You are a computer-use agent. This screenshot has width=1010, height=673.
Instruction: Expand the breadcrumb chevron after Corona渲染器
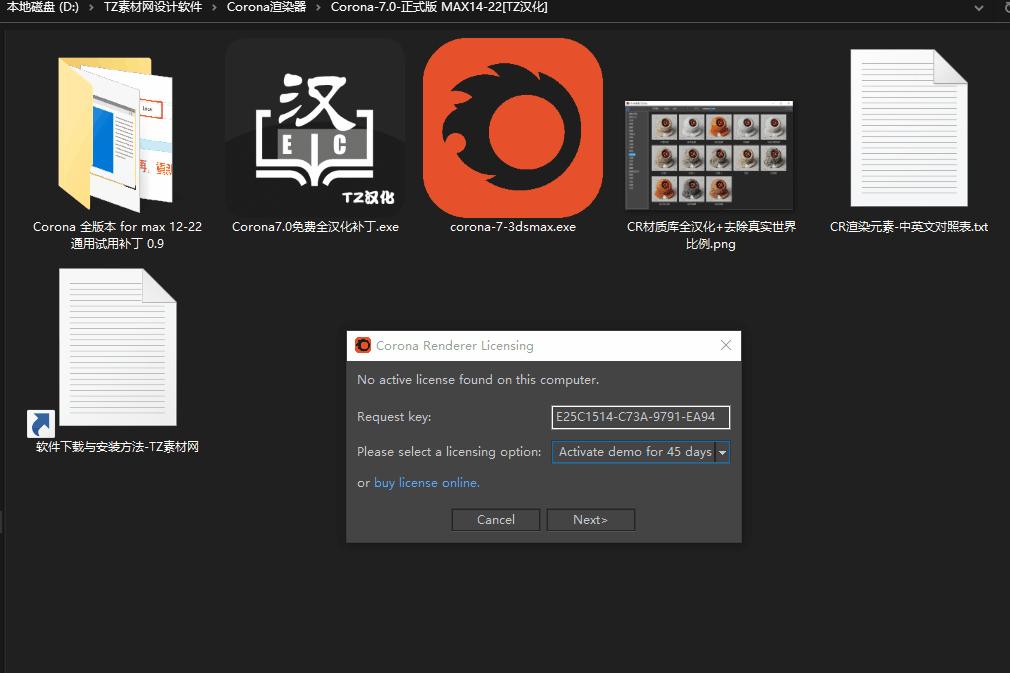316,7
